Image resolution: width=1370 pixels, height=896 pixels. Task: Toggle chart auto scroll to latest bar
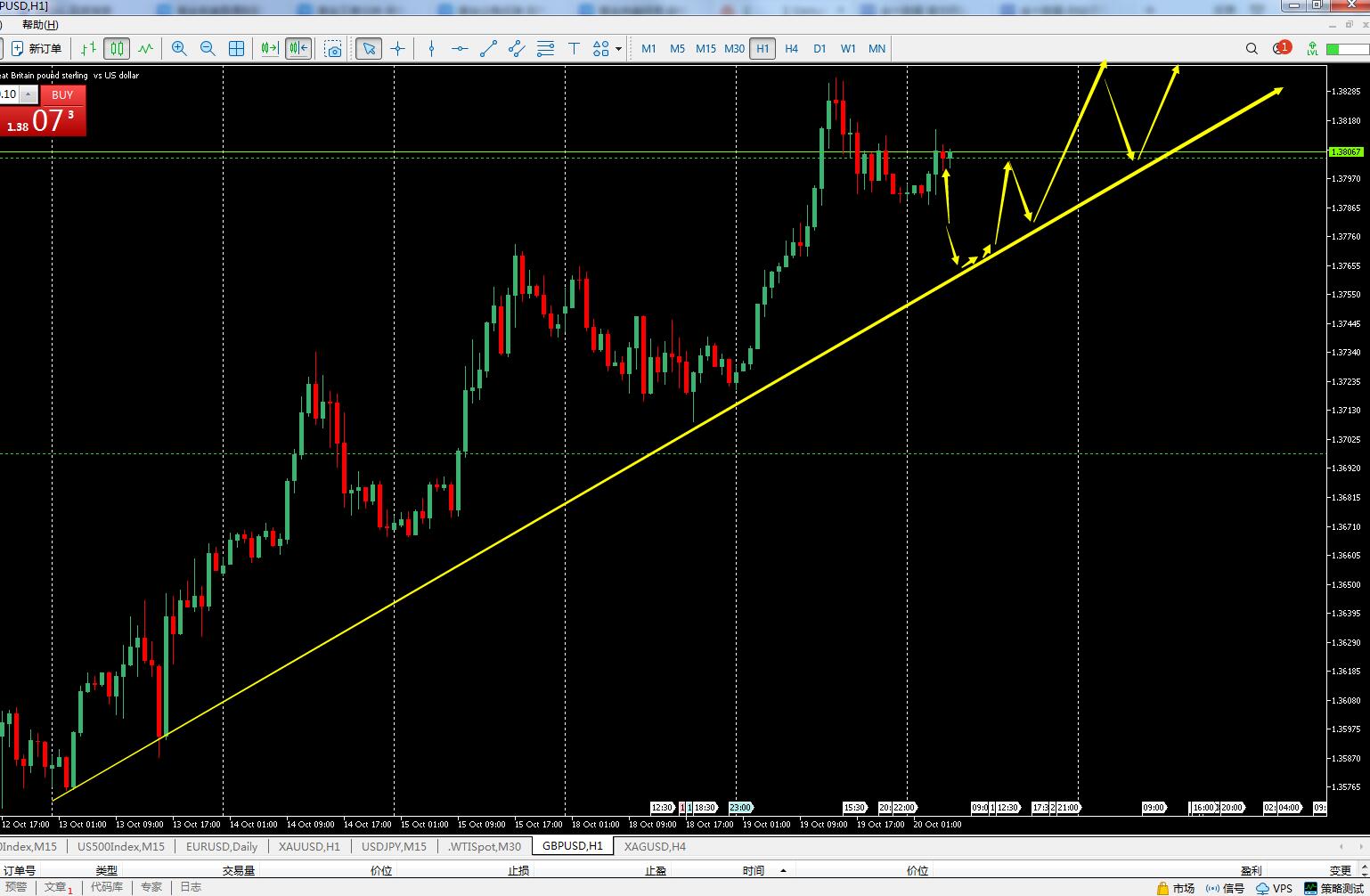(269, 49)
